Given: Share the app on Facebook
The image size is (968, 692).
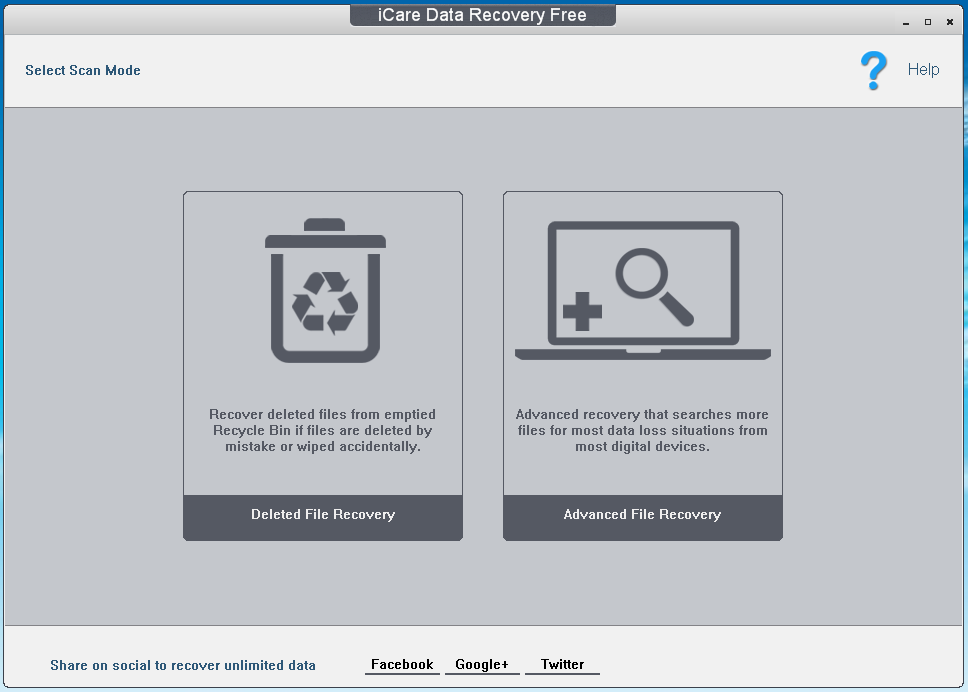Looking at the screenshot, I should [401, 664].
